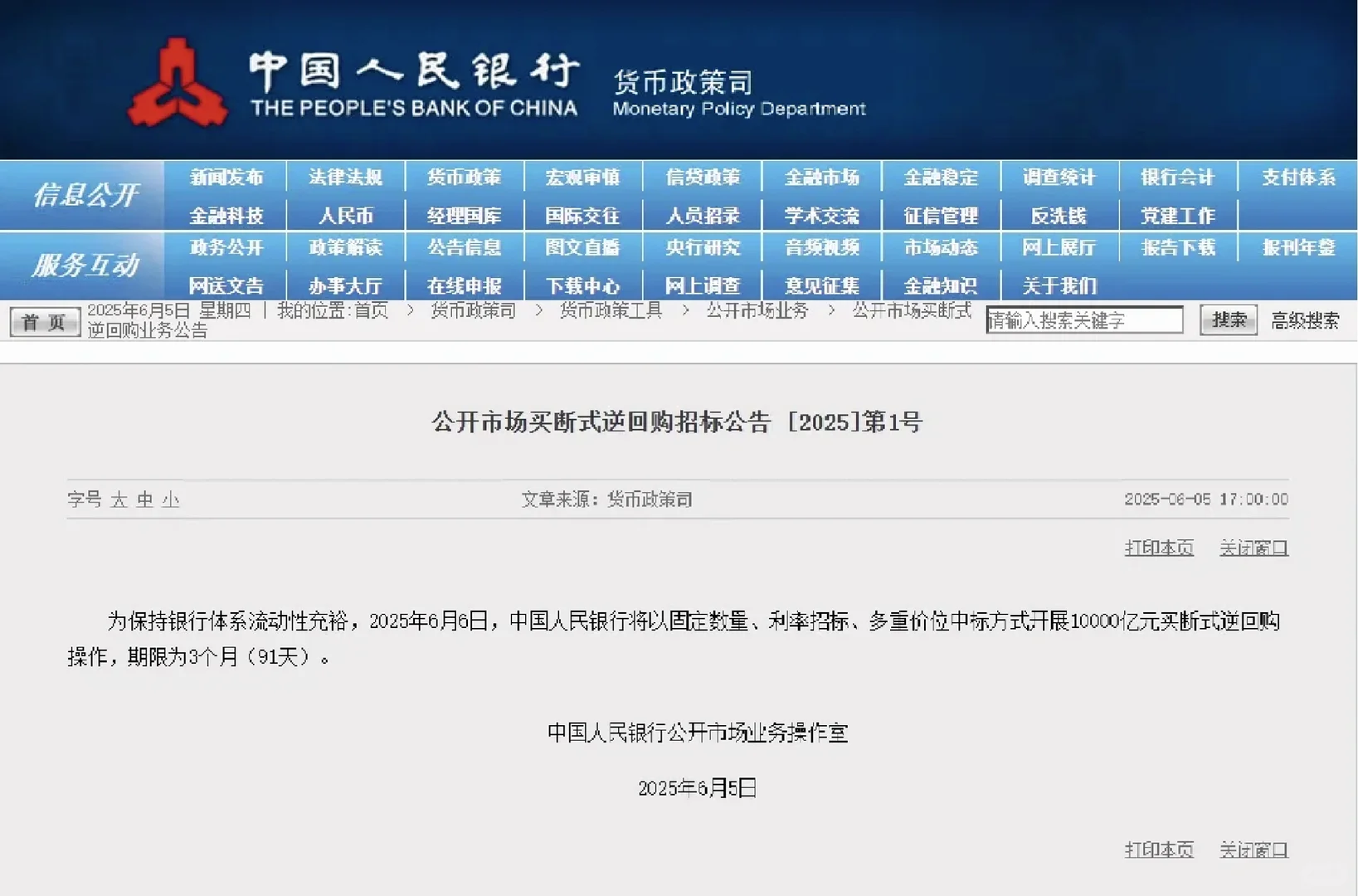Select the 网上调查 item

point(702,285)
